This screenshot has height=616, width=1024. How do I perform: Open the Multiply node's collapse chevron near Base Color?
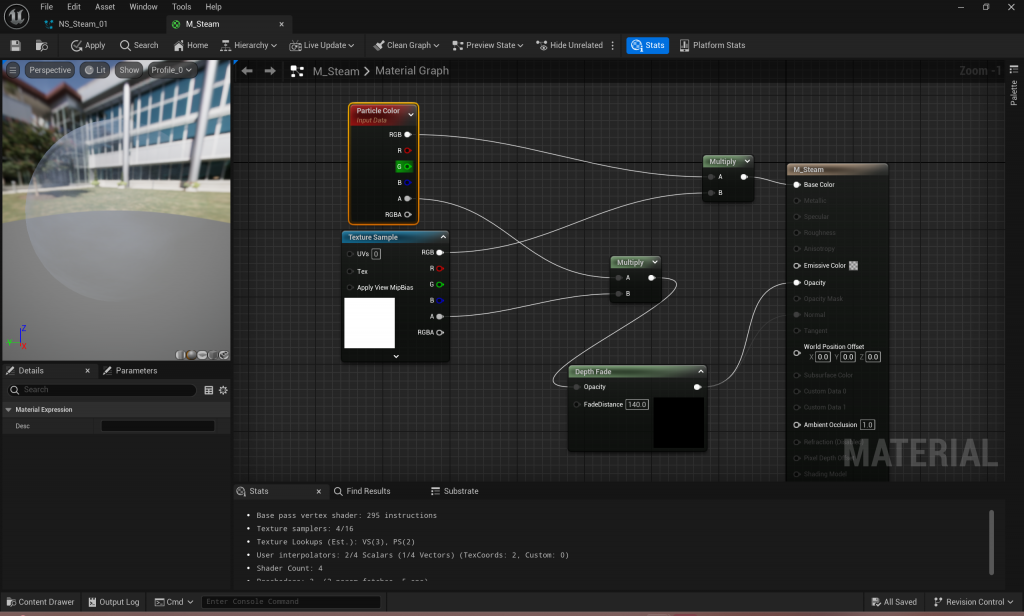pos(746,161)
